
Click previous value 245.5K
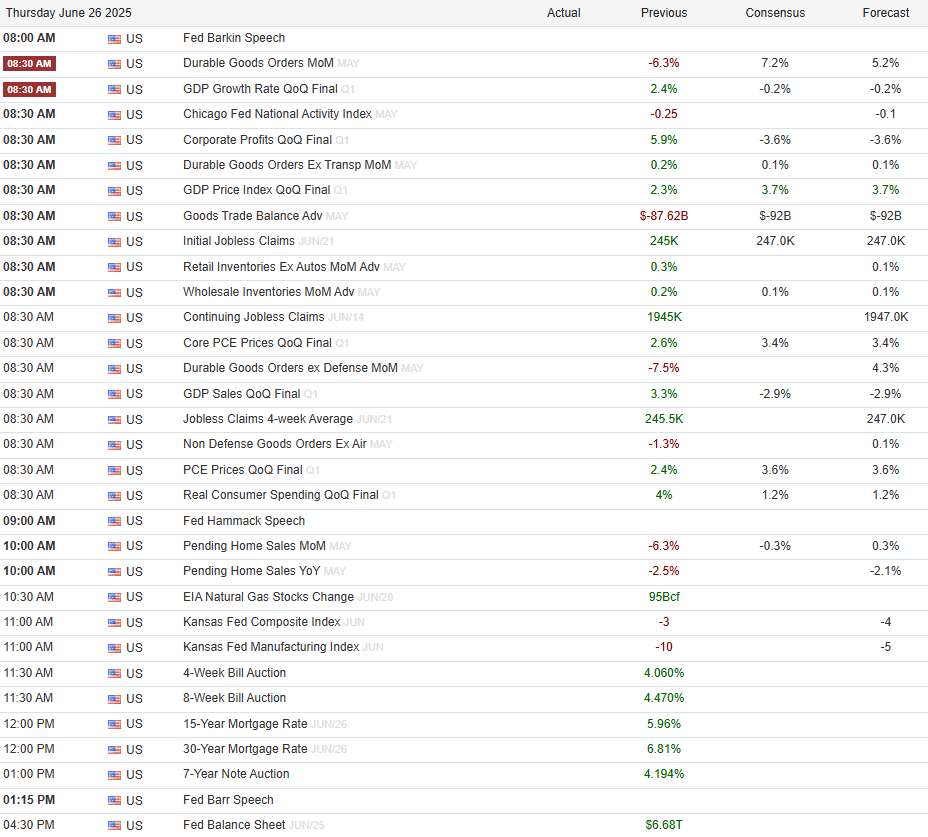(x=664, y=418)
